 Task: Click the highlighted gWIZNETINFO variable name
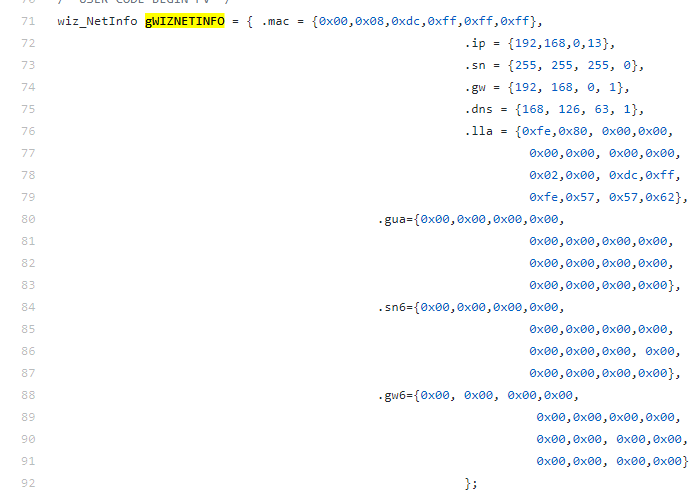point(184,21)
